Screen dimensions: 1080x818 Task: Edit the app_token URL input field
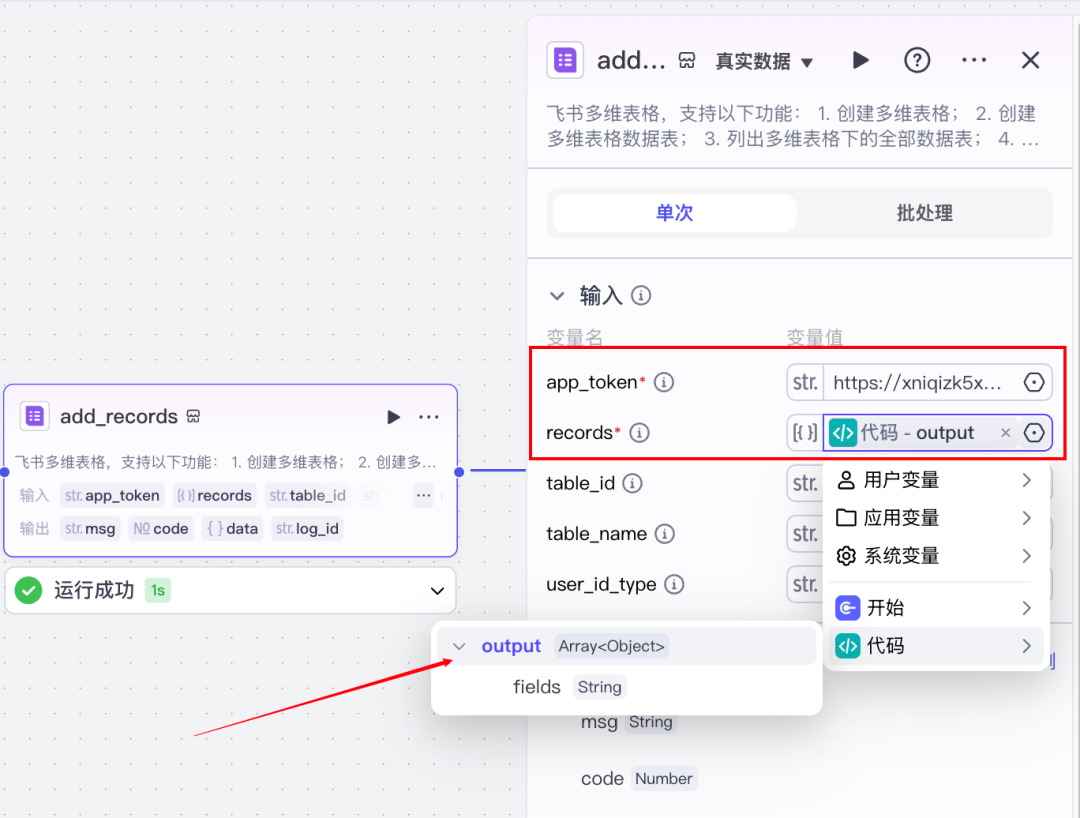918,383
